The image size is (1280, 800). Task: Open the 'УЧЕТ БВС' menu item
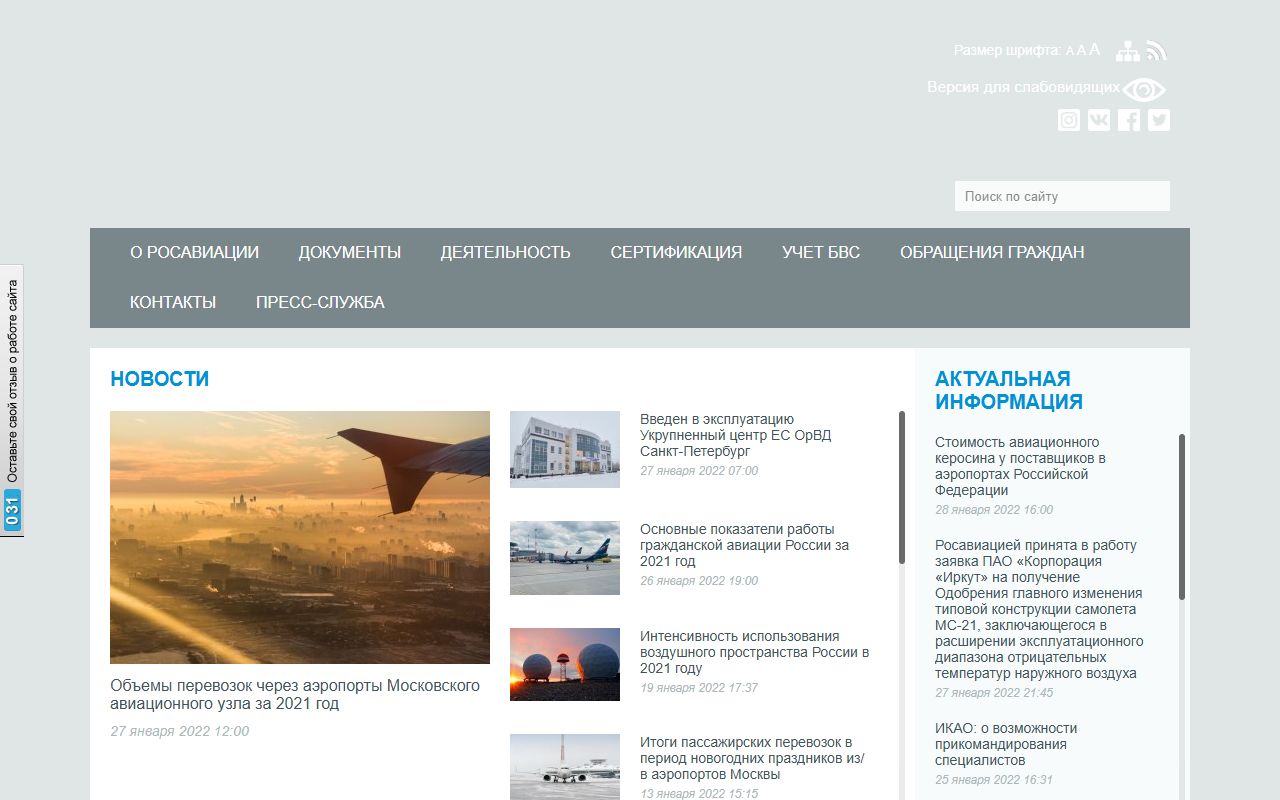821,252
